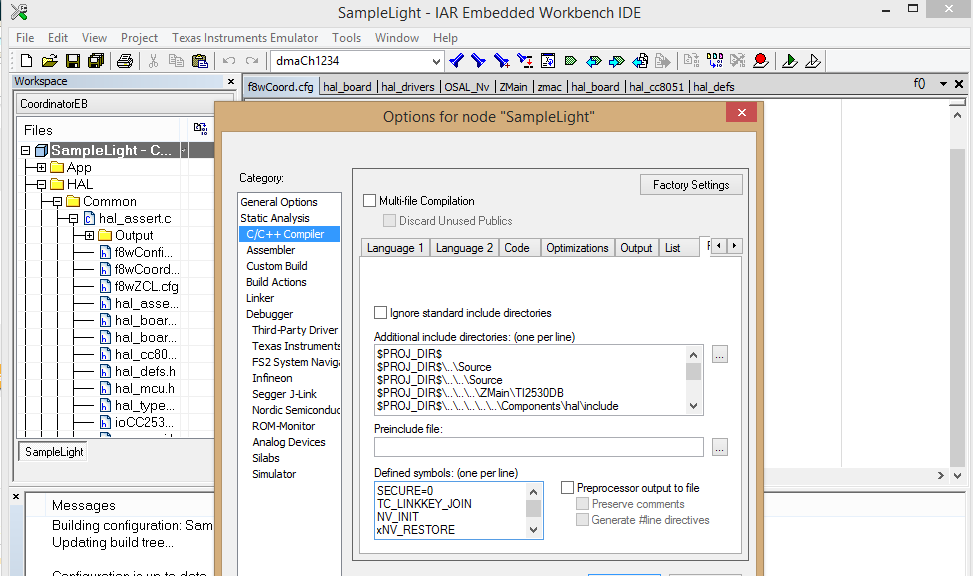Open the Texas Instruments Emulator menu
Screen dimensions: 973x576
coord(244,38)
